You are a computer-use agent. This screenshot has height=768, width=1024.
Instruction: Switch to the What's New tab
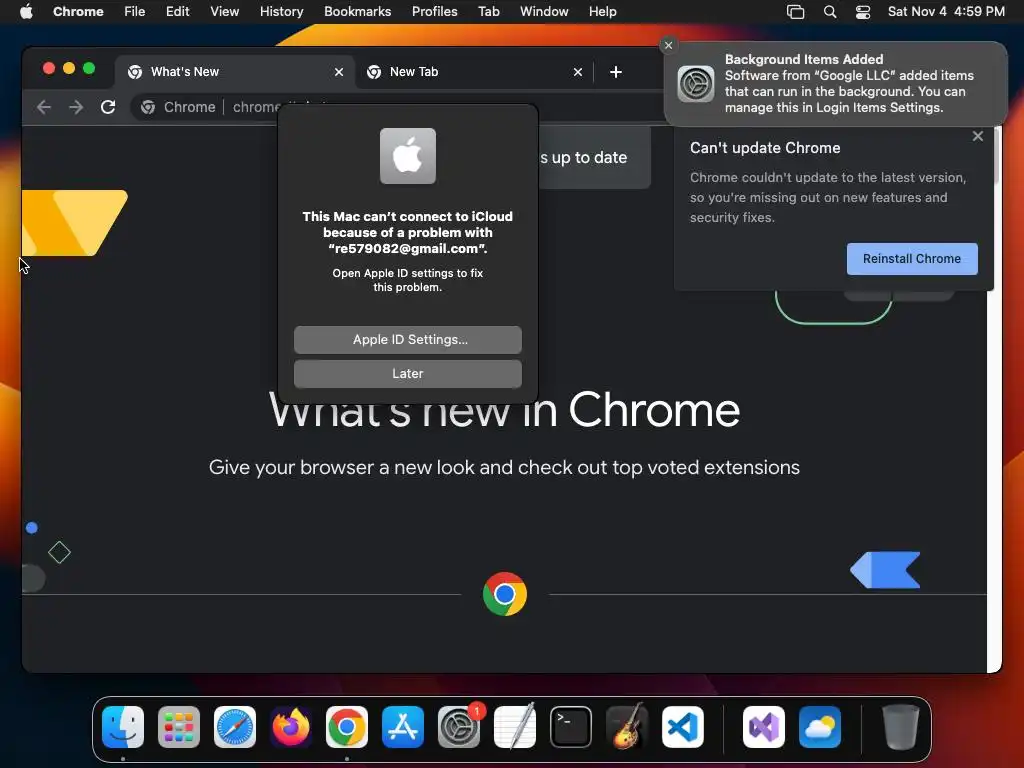[235, 72]
